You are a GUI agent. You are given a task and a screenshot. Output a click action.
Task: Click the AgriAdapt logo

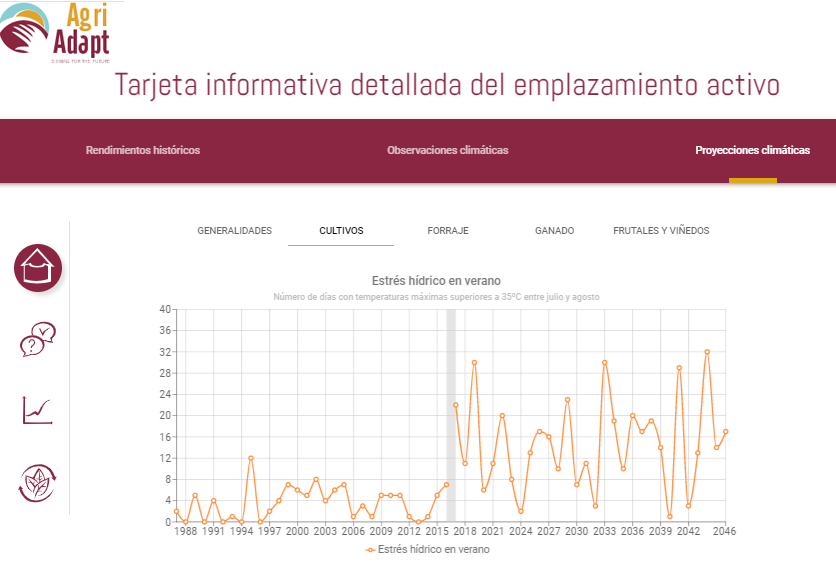click(55, 33)
